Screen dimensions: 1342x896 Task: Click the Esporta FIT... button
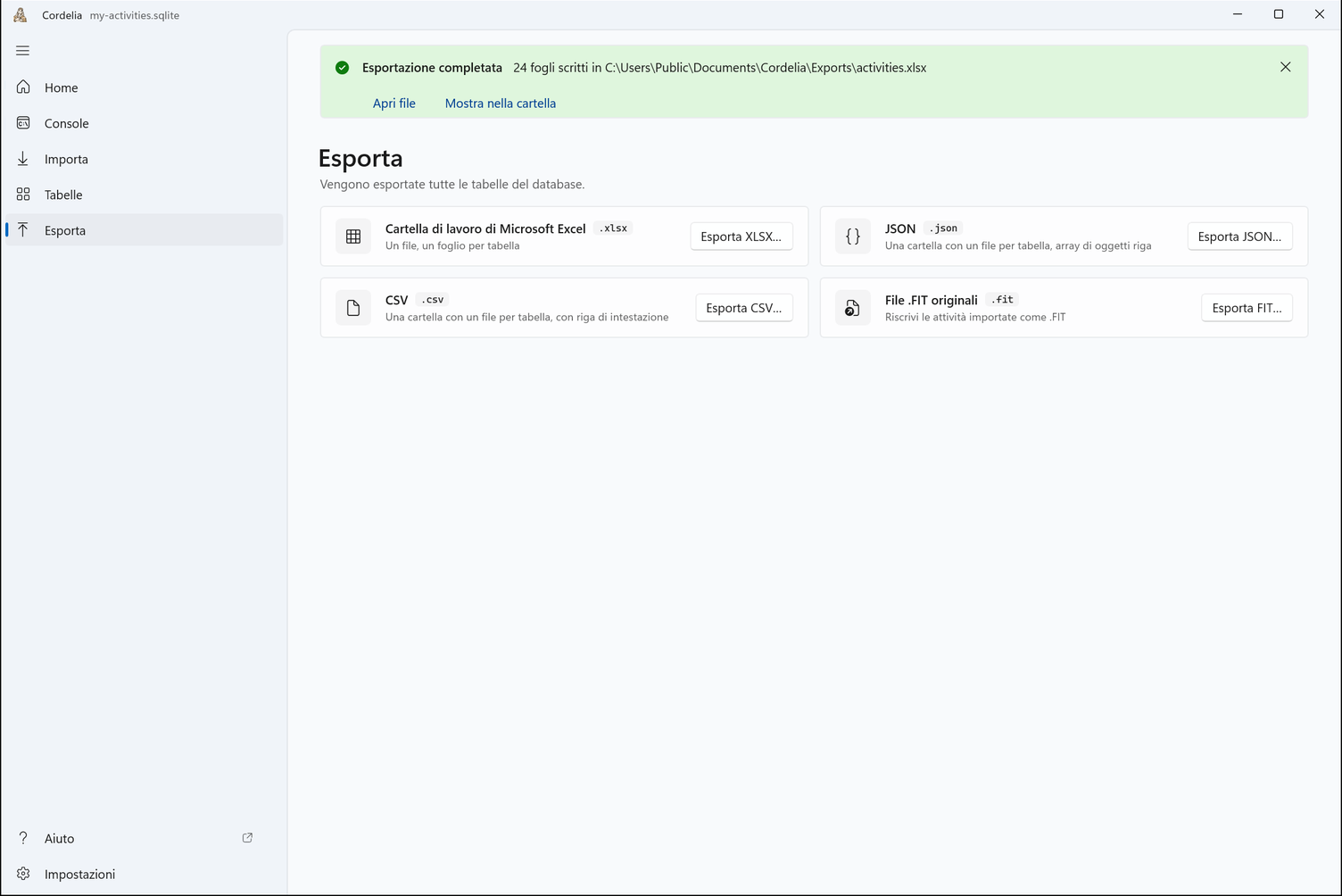(1247, 308)
